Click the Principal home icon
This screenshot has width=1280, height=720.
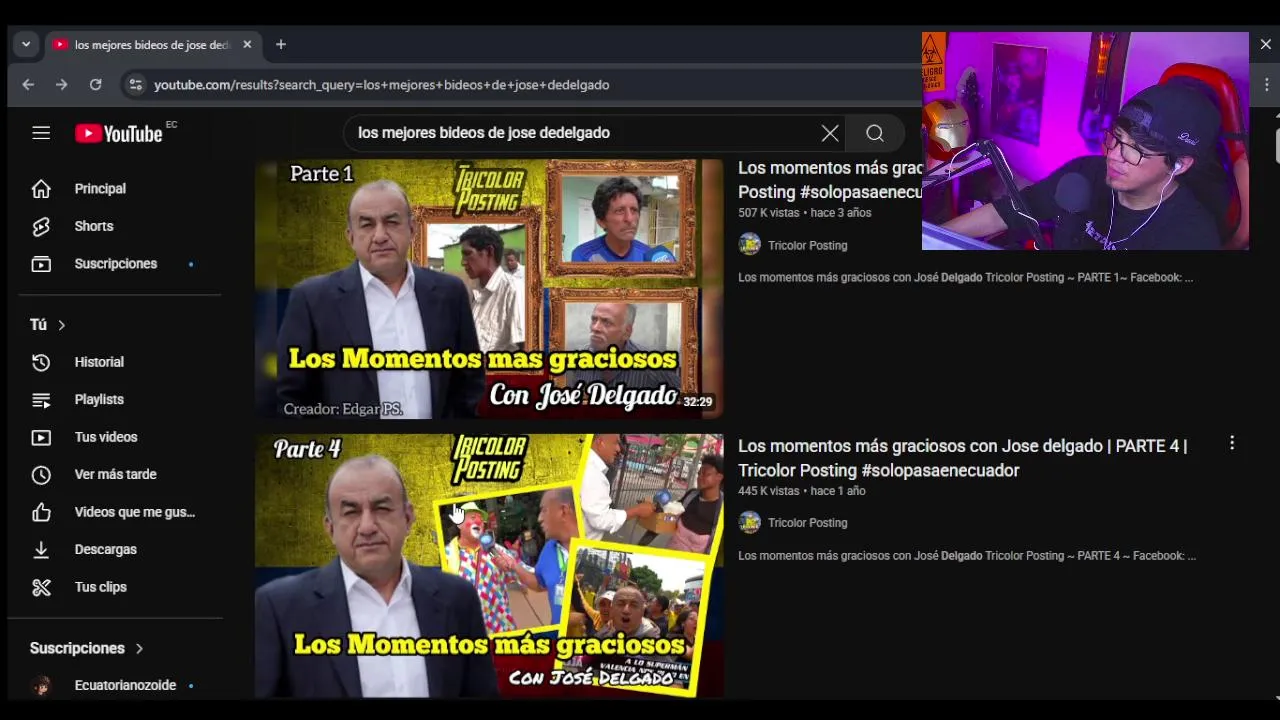41,188
